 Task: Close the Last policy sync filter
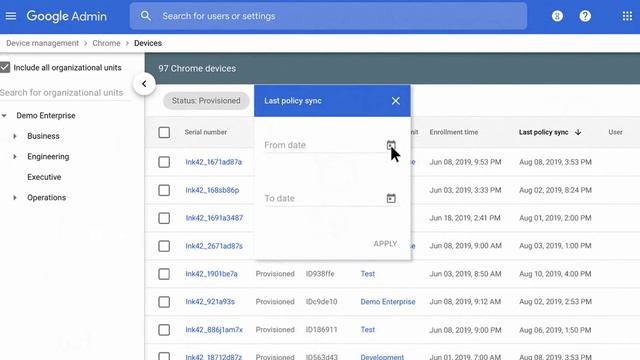click(396, 101)
